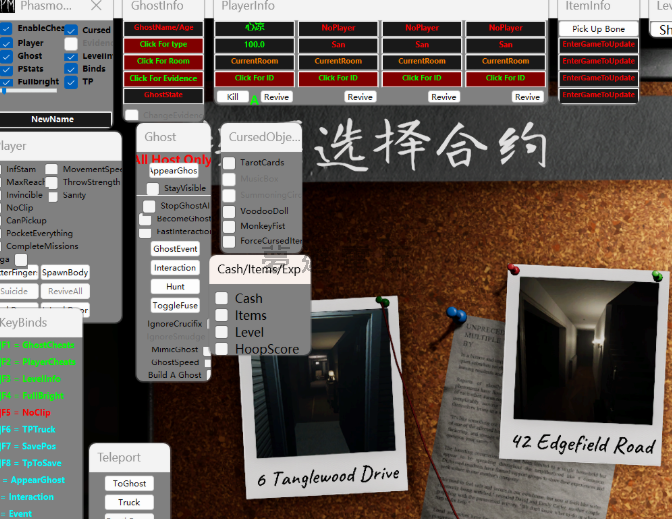Select the 6 Tanglewood Drive contract photo
This screenshot has height=519, width=672.
(x=324, y=399)
